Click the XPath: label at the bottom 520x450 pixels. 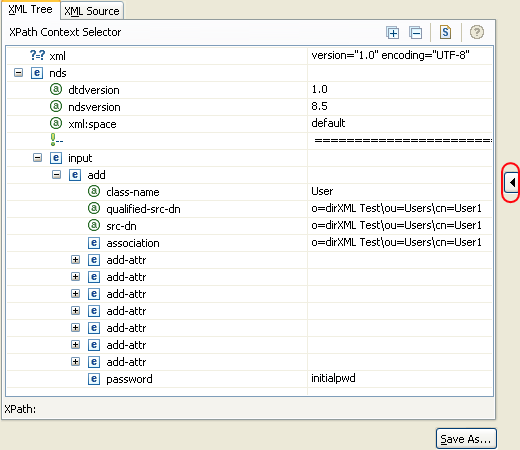pyautogui.click(x=20, y=409)
